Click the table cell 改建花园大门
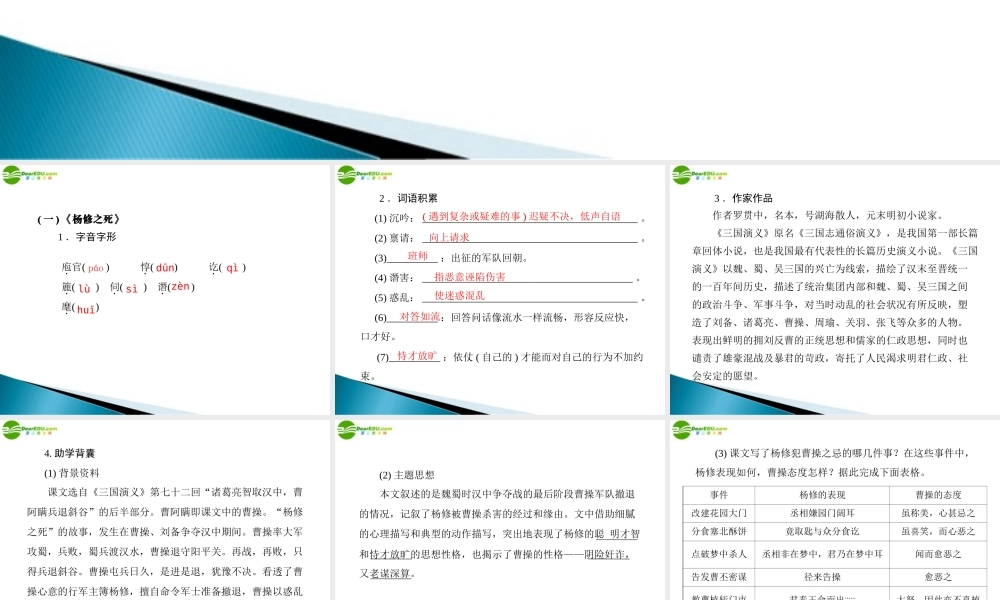The height and width of the screenshot is (600, 1000). click(x=719, y=513)
